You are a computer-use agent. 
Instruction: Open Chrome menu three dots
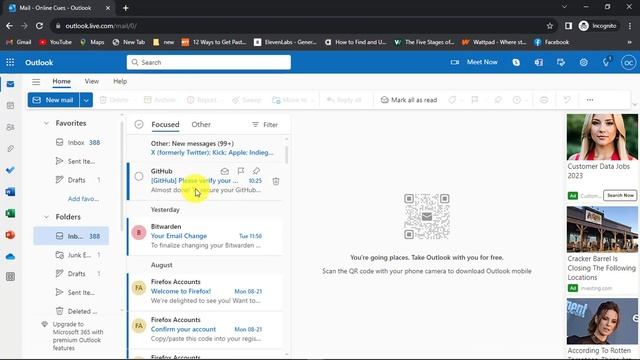[x=630, y=26]
